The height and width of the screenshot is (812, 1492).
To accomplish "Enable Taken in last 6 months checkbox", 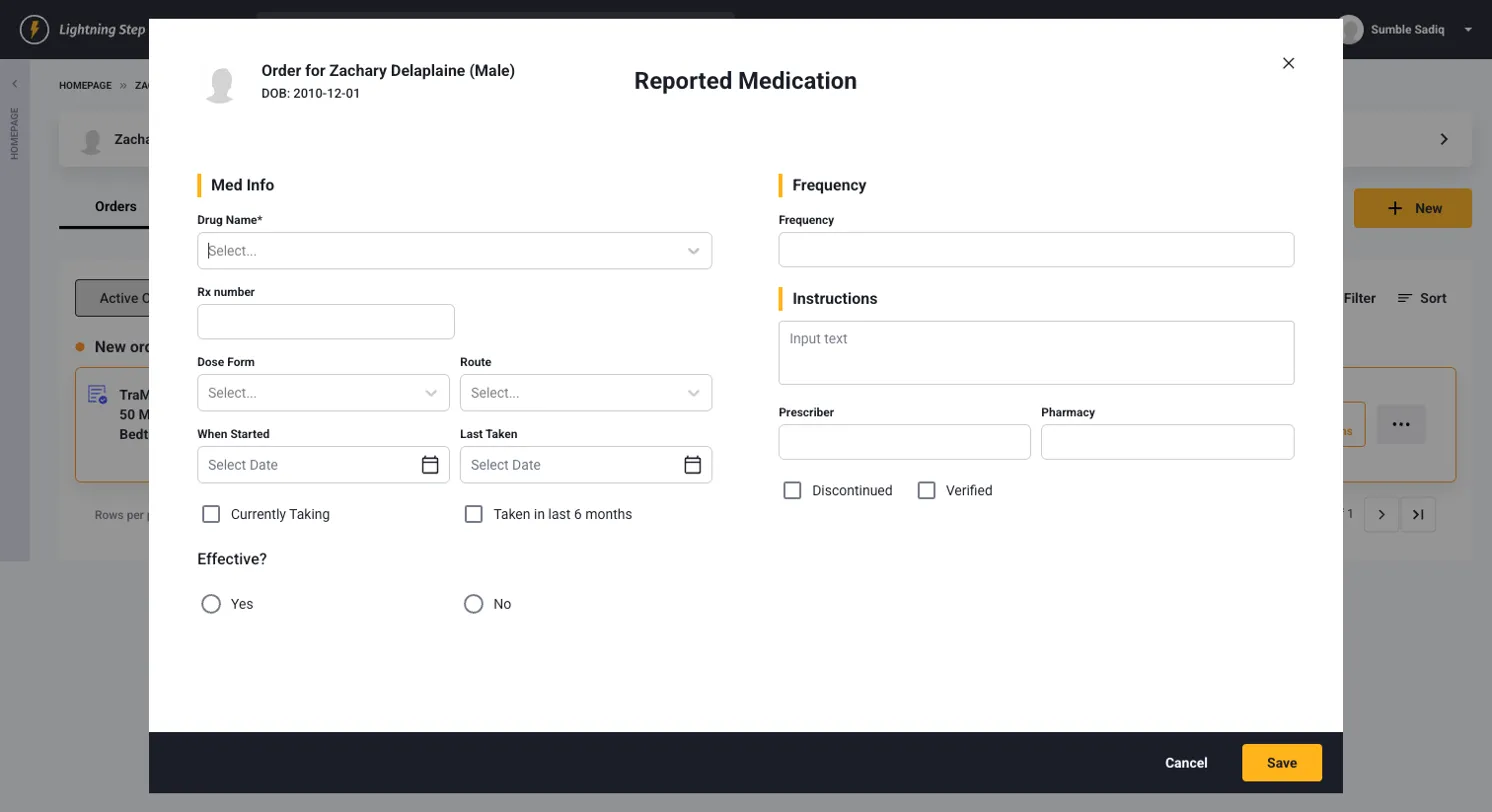I will pos(474,514).
